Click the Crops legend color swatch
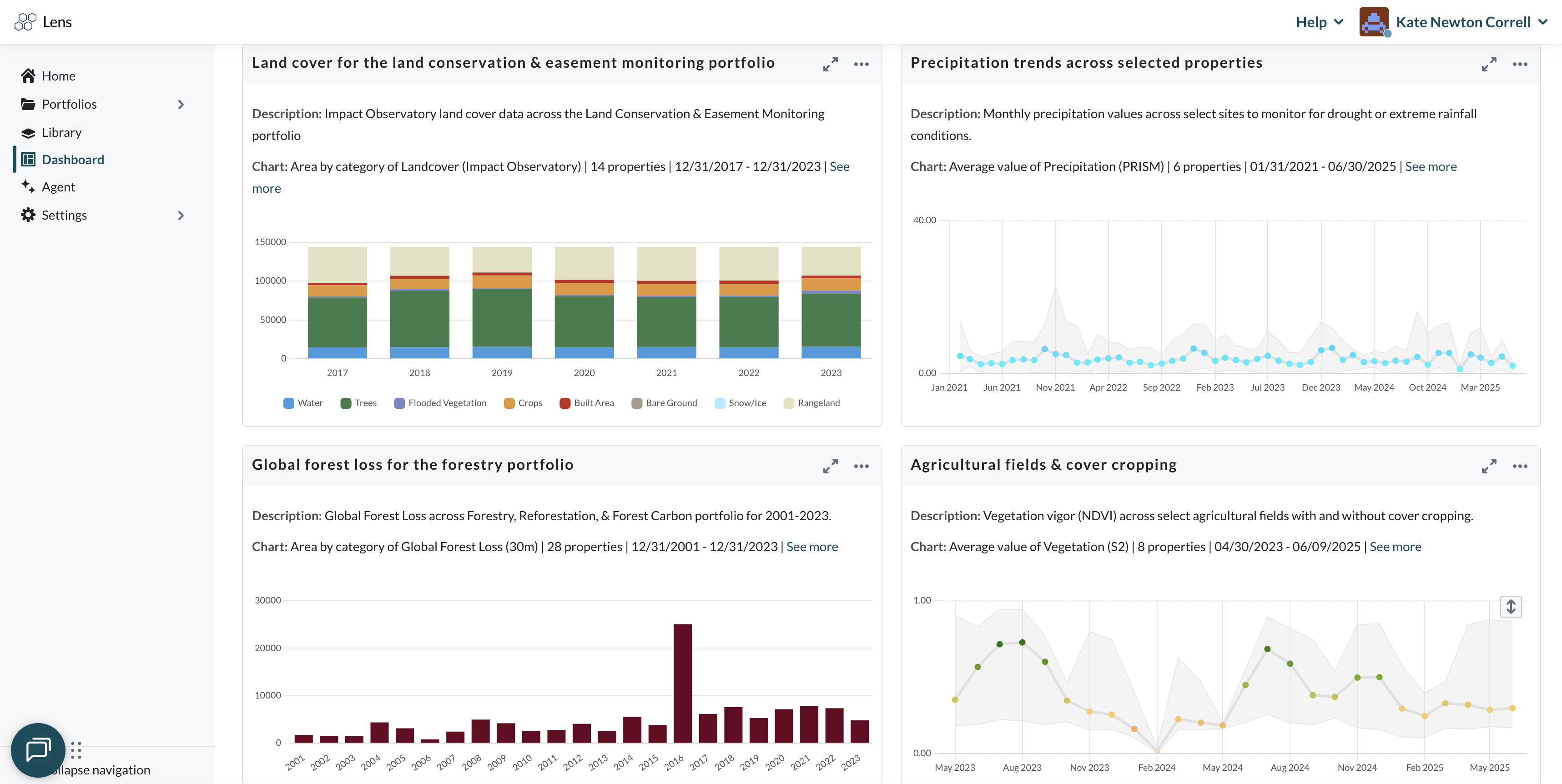Screen dimensions: 1562x784 (x=509, y=403)
